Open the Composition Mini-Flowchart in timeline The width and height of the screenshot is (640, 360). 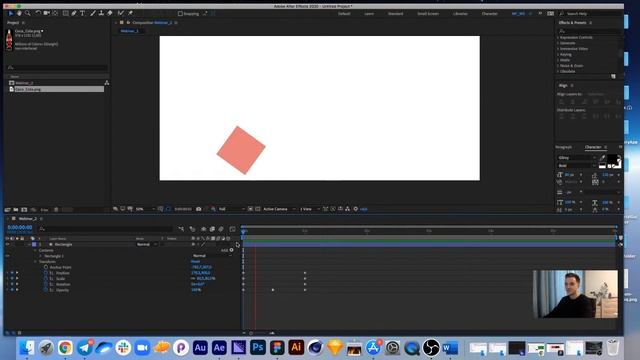(181, 229)
